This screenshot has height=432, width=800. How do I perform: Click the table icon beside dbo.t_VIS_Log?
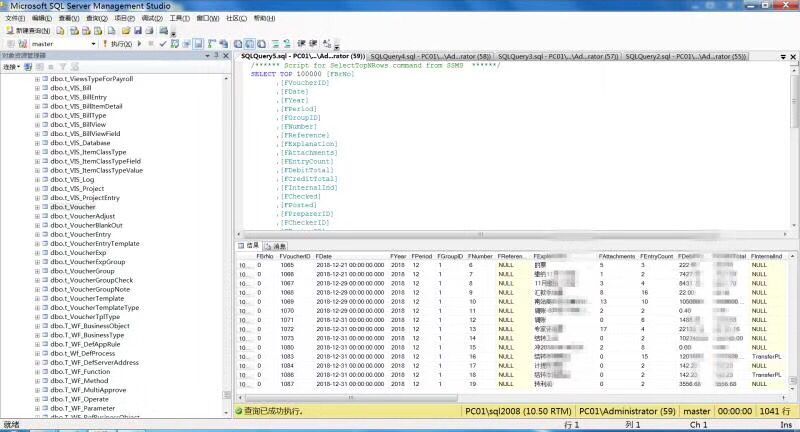pos(44,180)
